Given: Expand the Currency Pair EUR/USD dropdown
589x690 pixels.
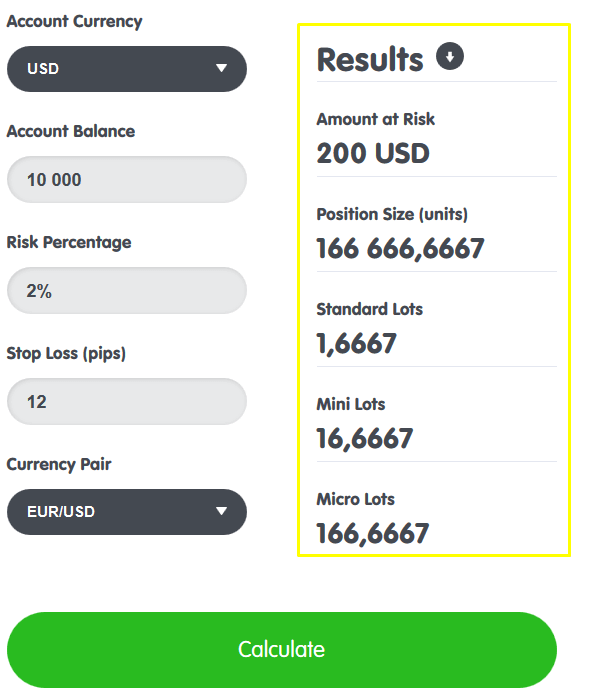Looking at the screenshot, I should 127,512.
